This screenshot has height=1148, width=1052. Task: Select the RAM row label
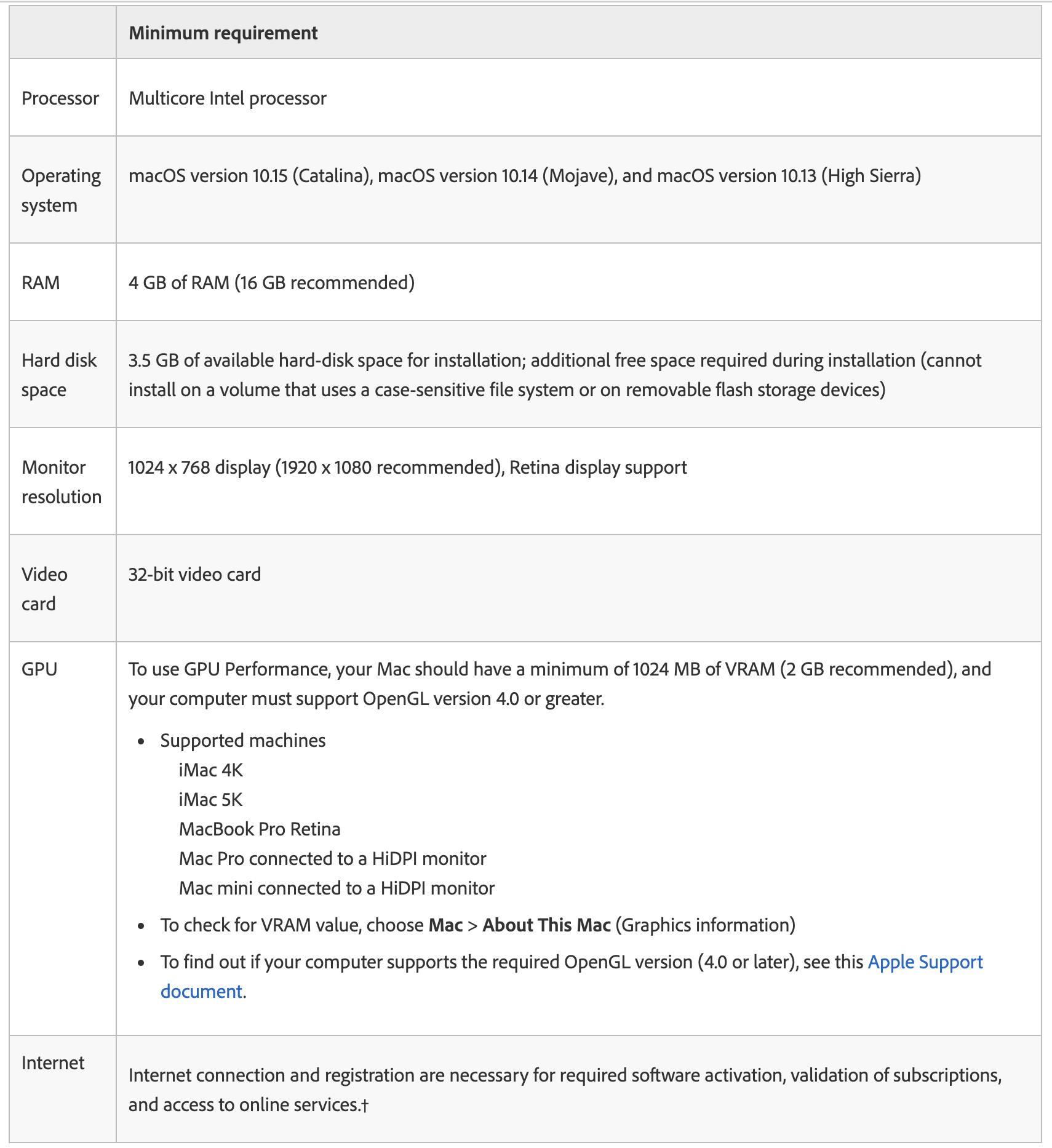pyautogui.click(x=41, y=283)
